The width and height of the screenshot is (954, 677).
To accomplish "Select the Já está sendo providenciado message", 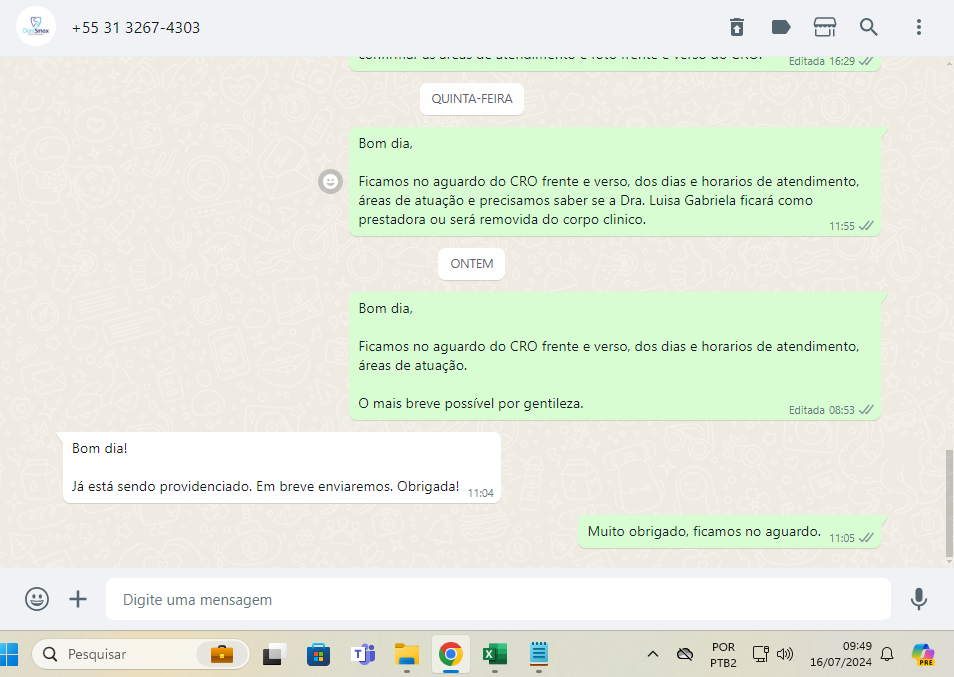I will click(x=282, y=467).
